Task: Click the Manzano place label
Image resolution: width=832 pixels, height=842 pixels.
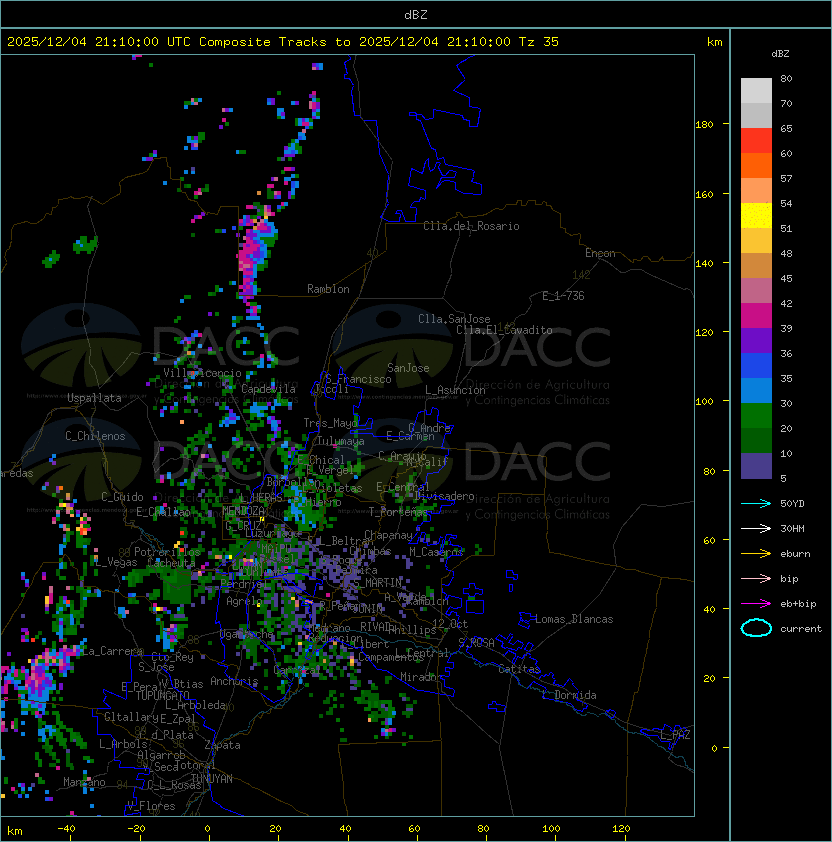Action: pos(84,782)
